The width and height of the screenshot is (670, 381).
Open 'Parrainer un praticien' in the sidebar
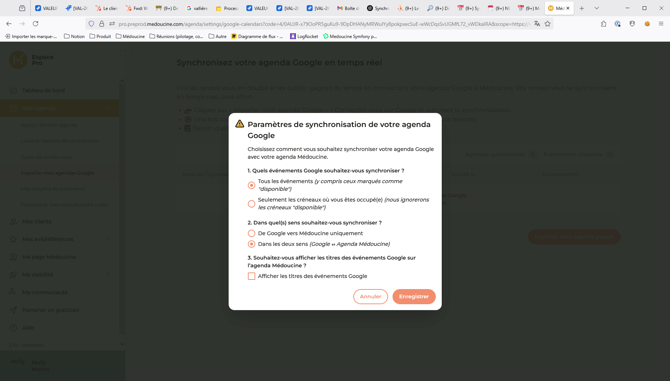pyautogui.click(x=50, y=310)
